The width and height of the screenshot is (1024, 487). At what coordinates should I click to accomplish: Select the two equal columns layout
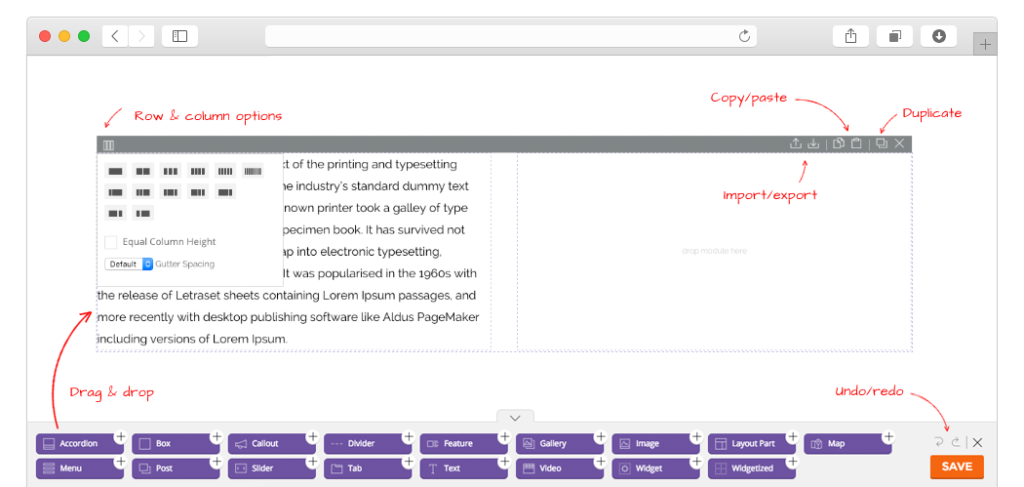click(143, 171)
